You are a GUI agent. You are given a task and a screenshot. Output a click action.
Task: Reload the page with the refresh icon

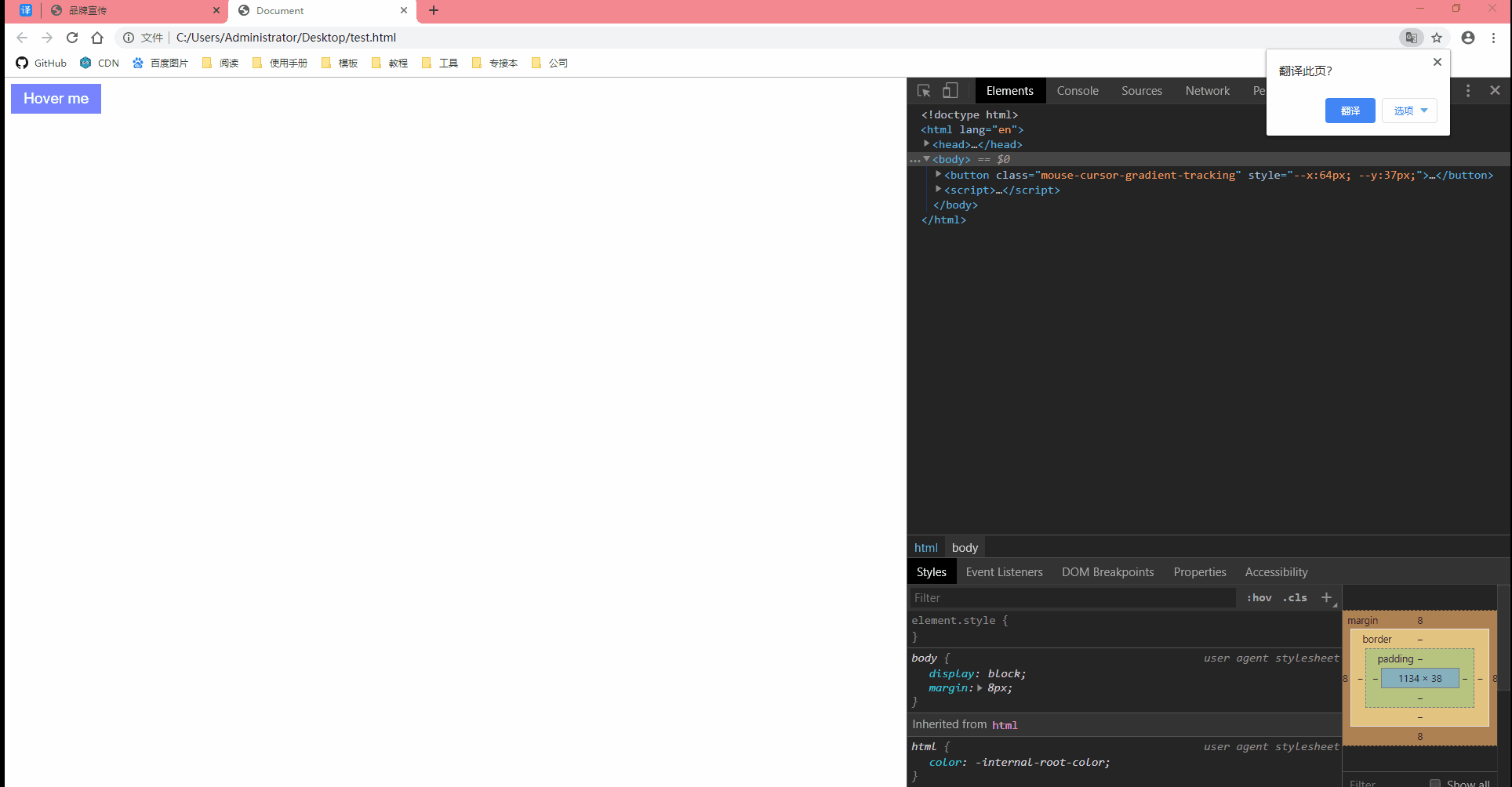[72, 38]
